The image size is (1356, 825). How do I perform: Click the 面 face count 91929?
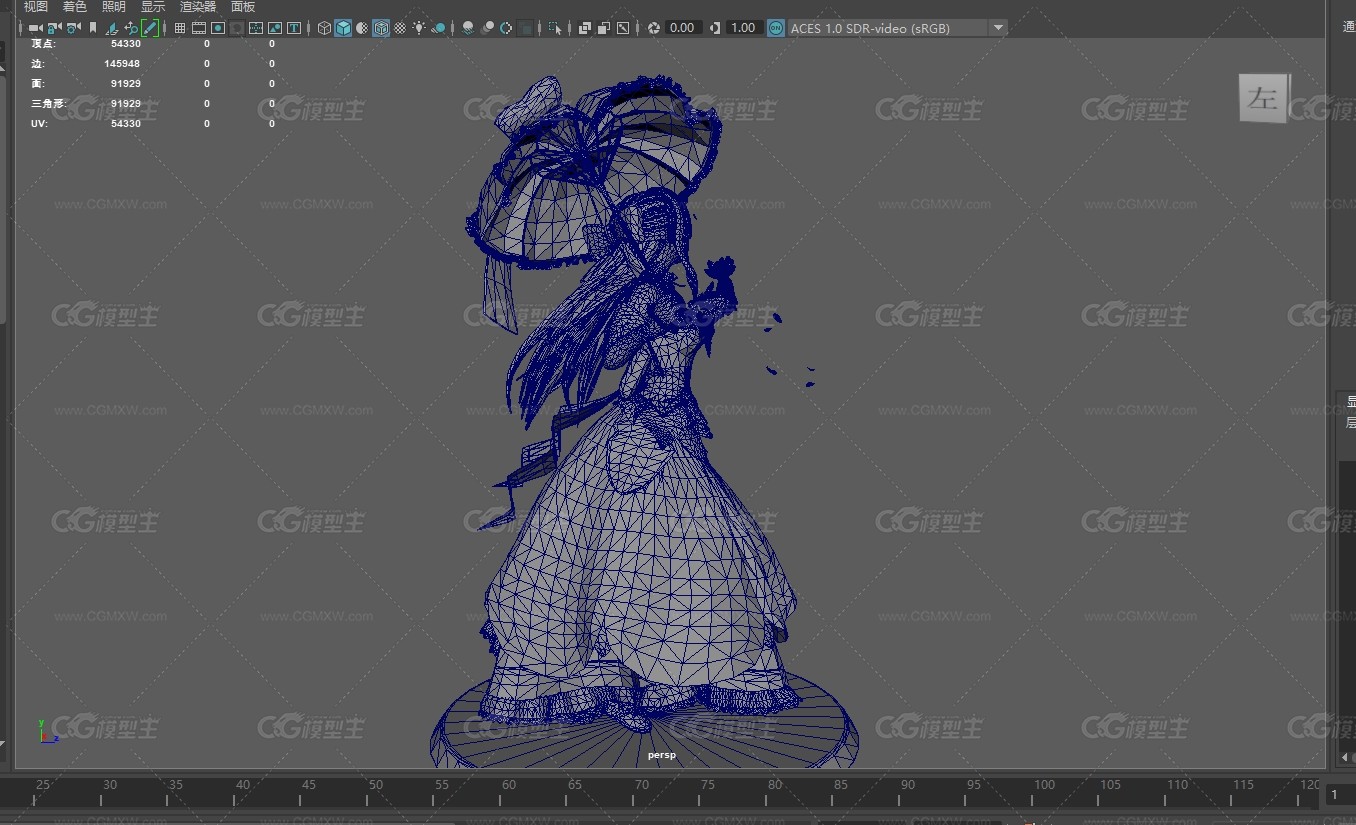pos(126,84)
